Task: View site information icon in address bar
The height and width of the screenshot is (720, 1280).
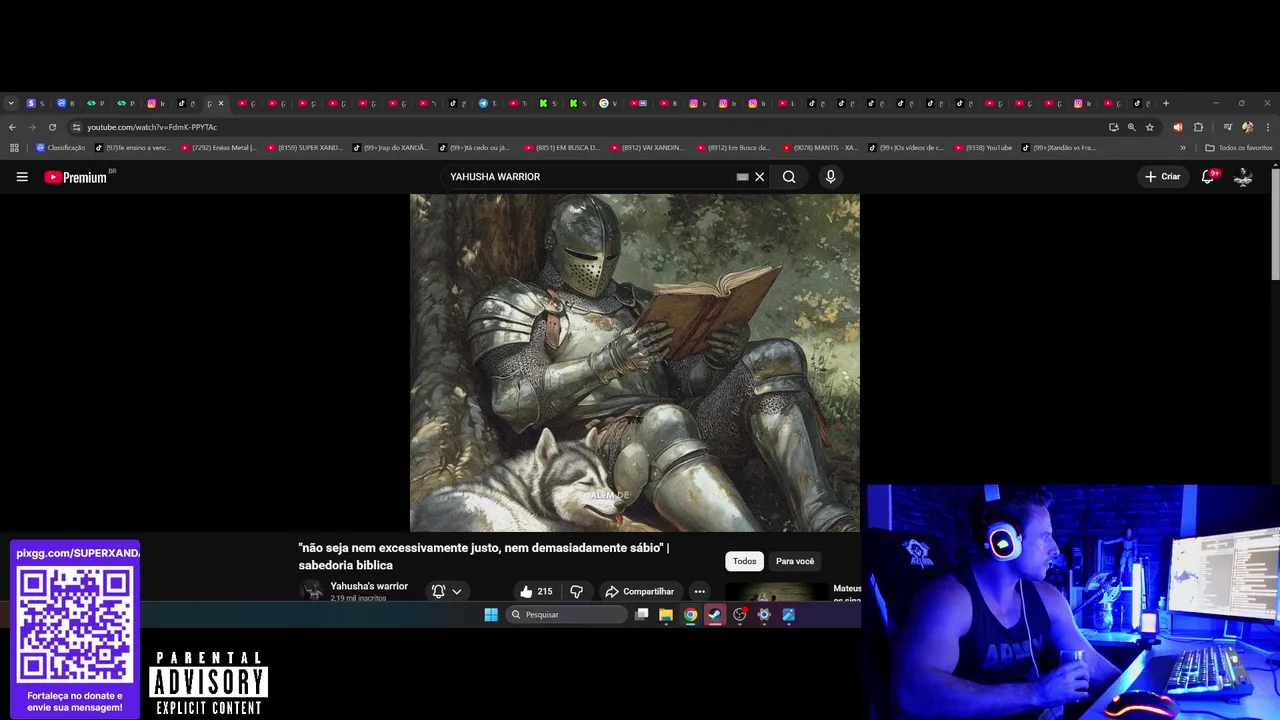Action: pos(76,127)
